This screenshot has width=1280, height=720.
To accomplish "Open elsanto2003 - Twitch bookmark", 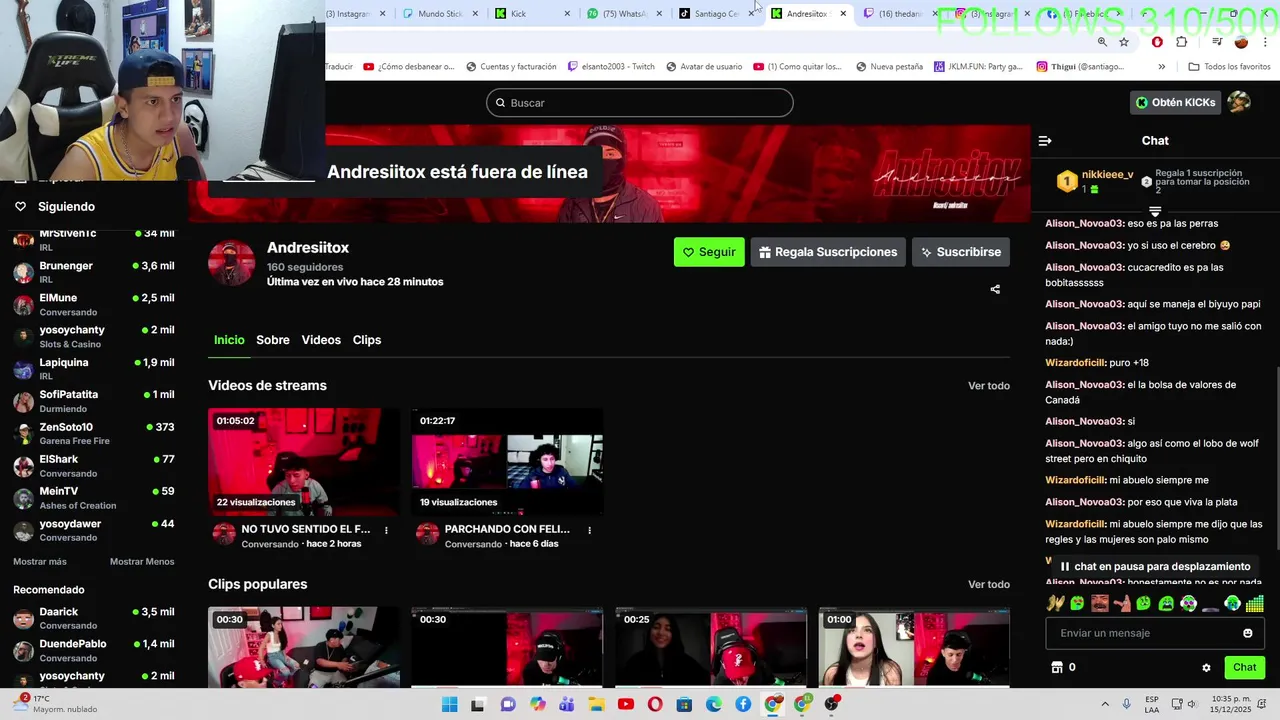I will click(611, 67).
